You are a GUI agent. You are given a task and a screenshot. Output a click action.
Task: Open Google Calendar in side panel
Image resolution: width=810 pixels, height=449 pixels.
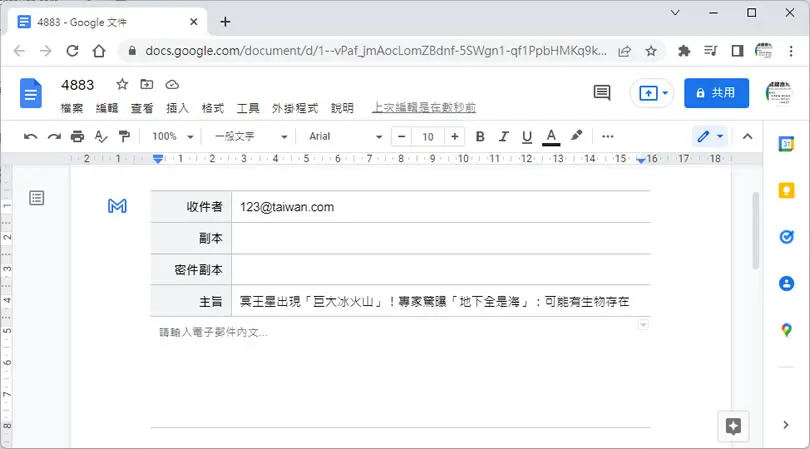(x=786, y=144)
